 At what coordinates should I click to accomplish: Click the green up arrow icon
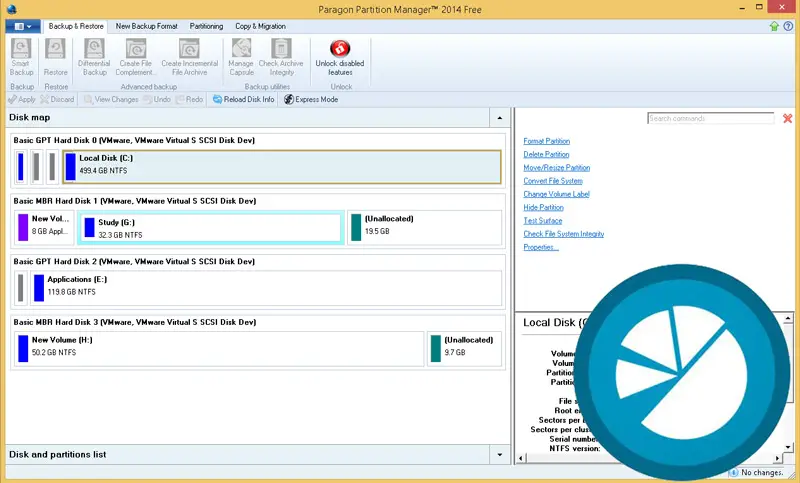774,26
